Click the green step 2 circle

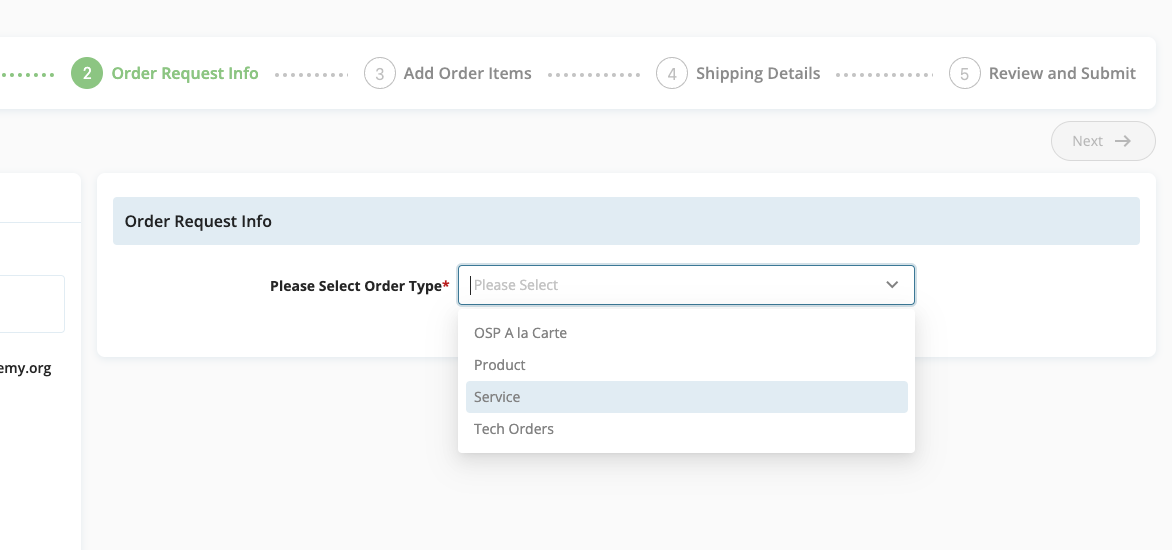click(x=87, y=73)
